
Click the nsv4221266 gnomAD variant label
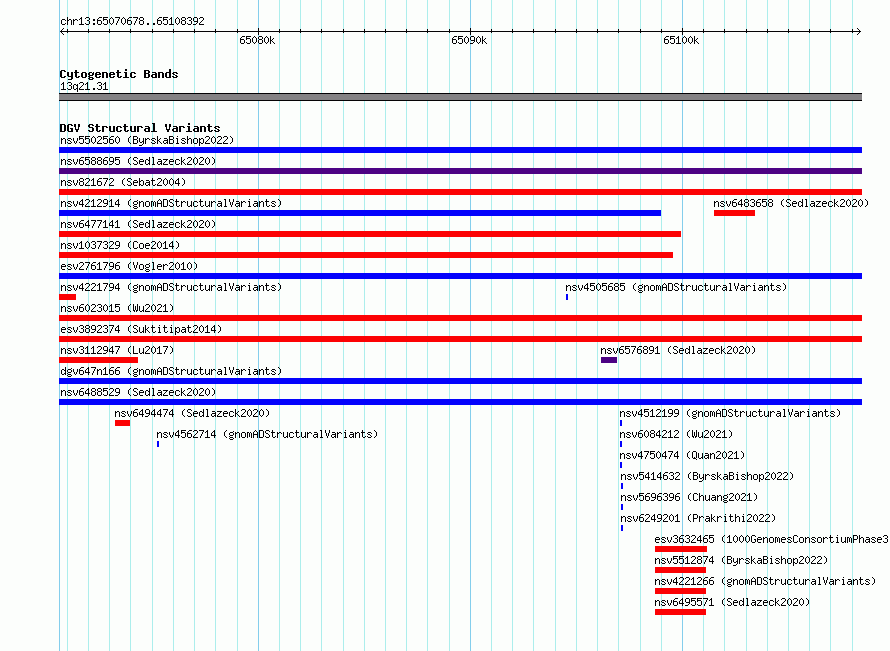[765, 581]
